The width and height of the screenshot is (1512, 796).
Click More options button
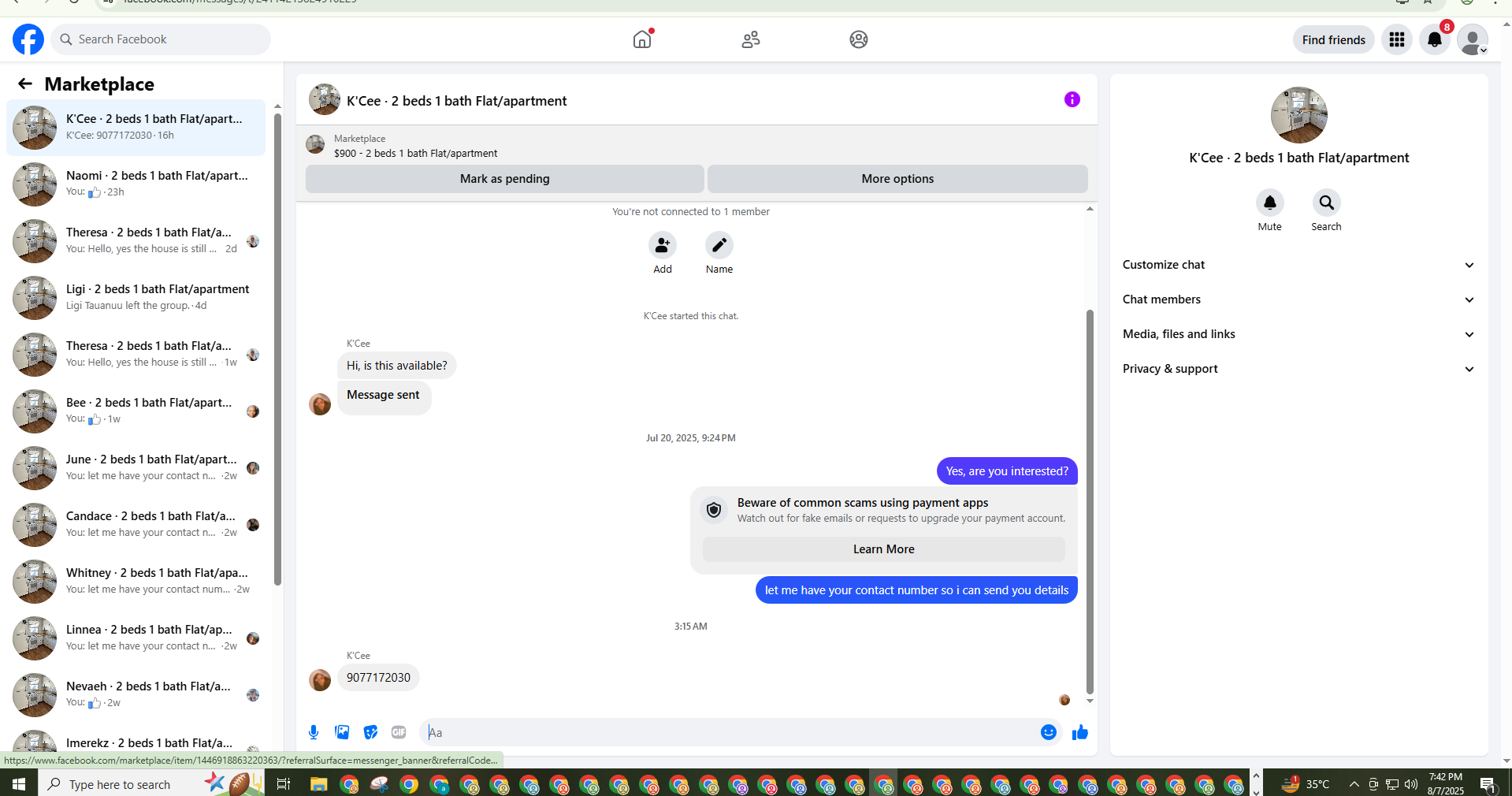coord(897,179)
